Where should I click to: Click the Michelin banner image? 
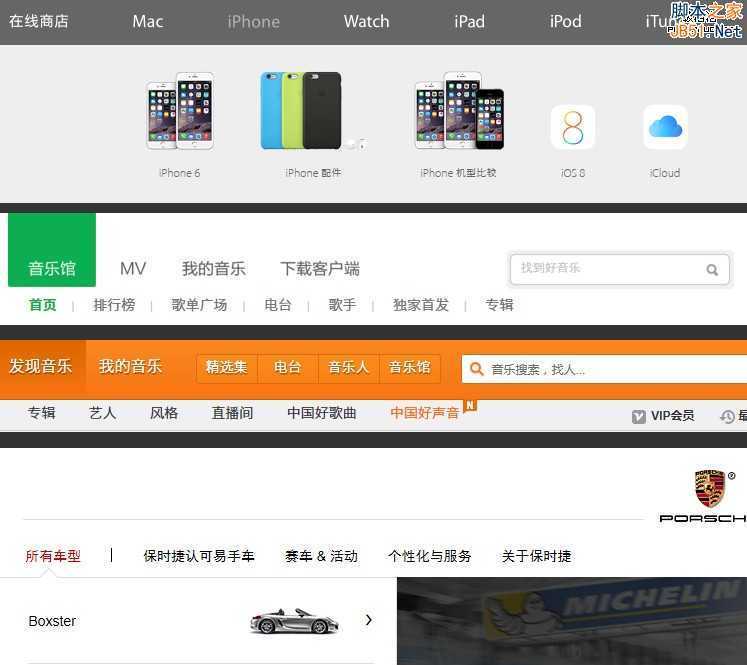tap(572, 621)
